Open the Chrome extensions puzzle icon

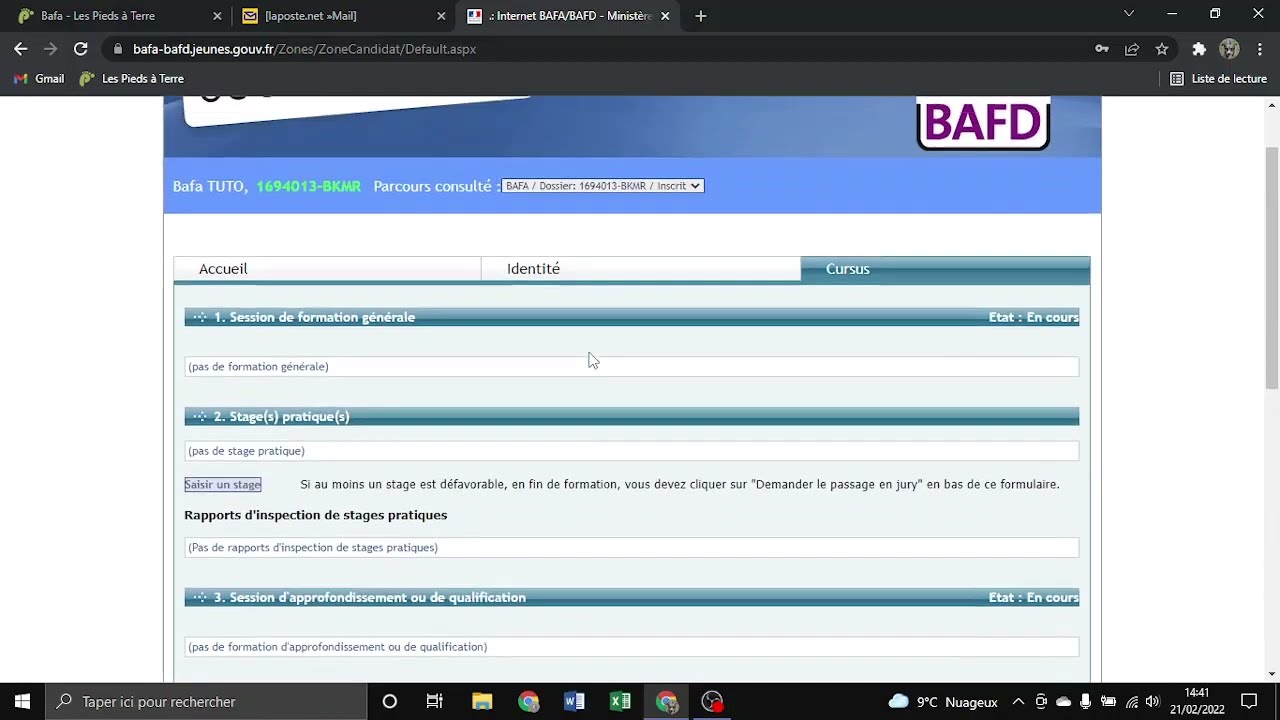pos(1199,49)
